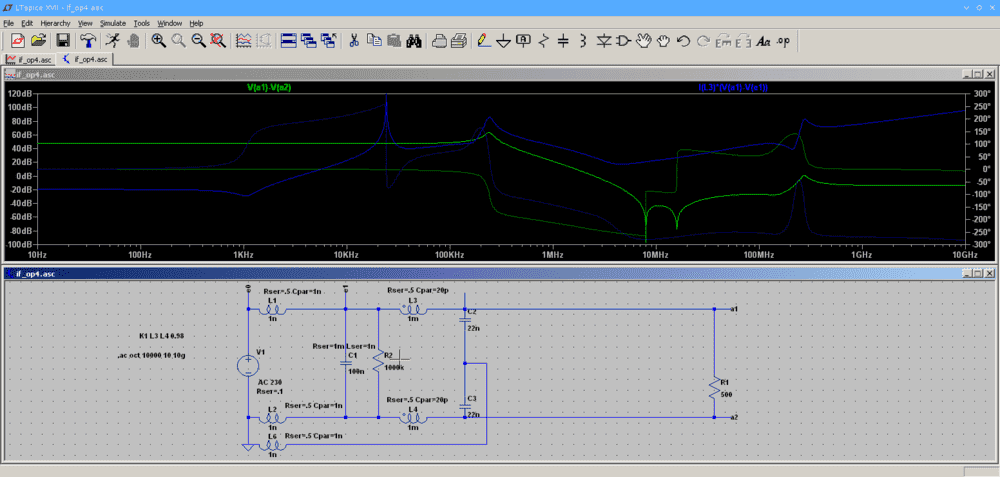Click the Run simulation icon
The width and height of the screenshot is (1000, 477).
(x=111, y=41)
